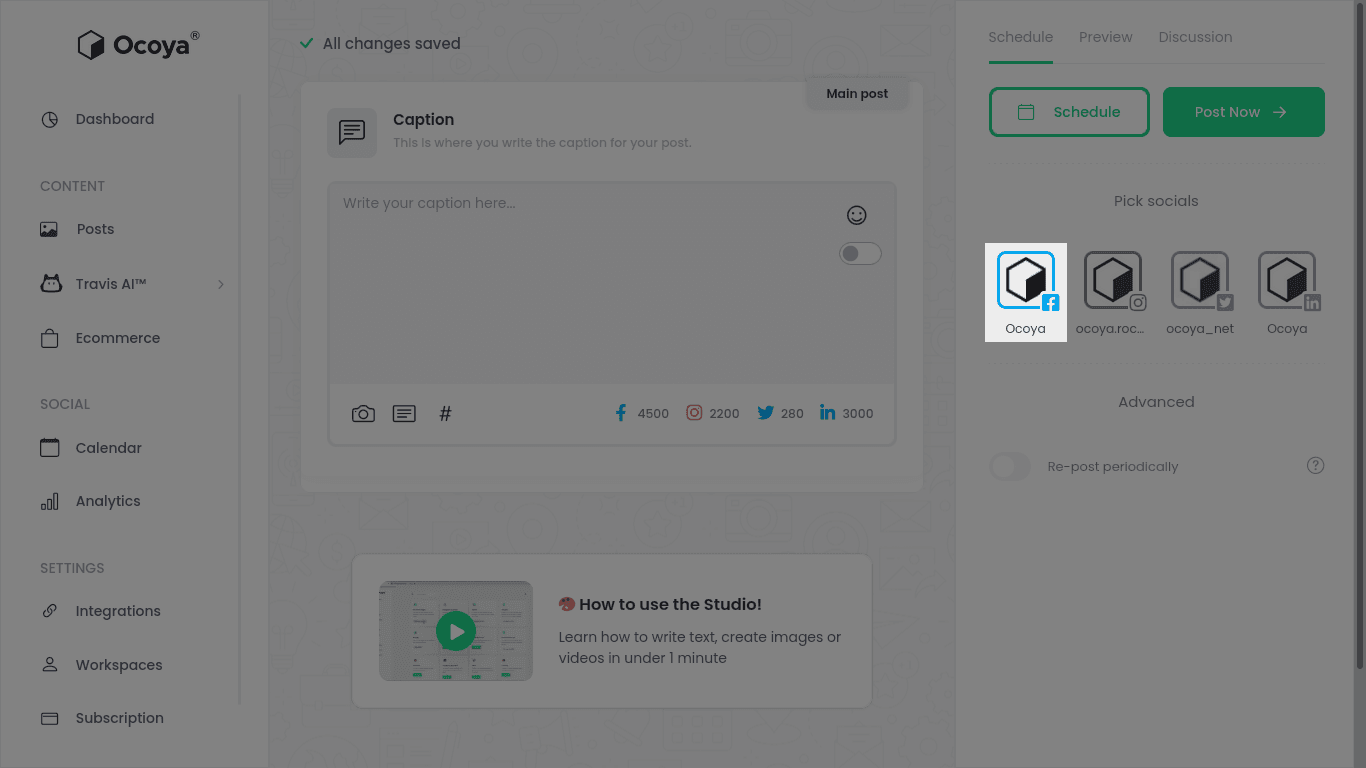This screenshot has width=1366, height=768.
Task: Click the Facebook character count icon
Action: point(621,413)
